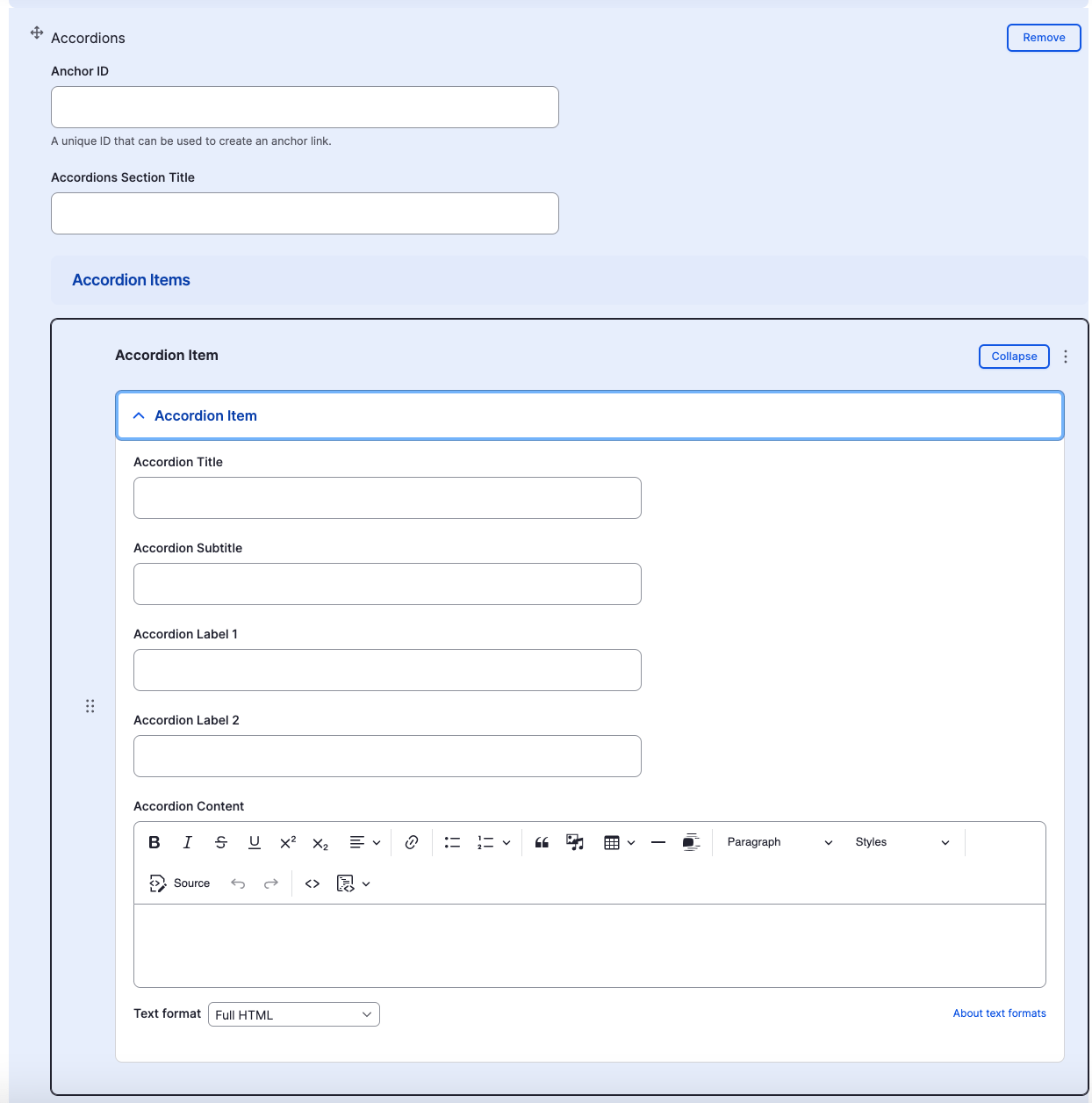1092x1103 pixels.
Task: Insert a link with the link icon
Action: pos(412,842)
